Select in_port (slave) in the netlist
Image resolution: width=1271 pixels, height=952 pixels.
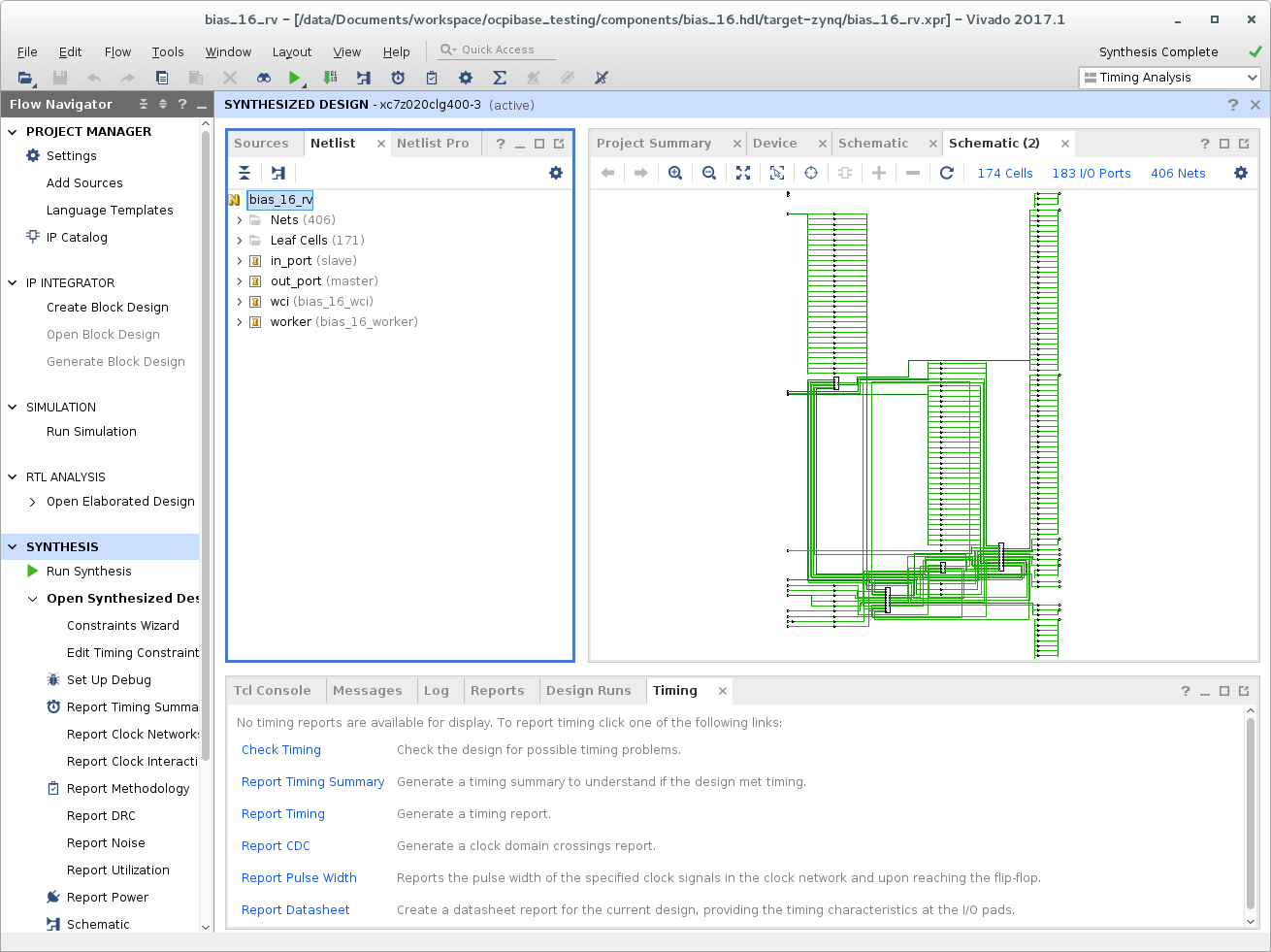pyautogui.click(x=313, y=261)
